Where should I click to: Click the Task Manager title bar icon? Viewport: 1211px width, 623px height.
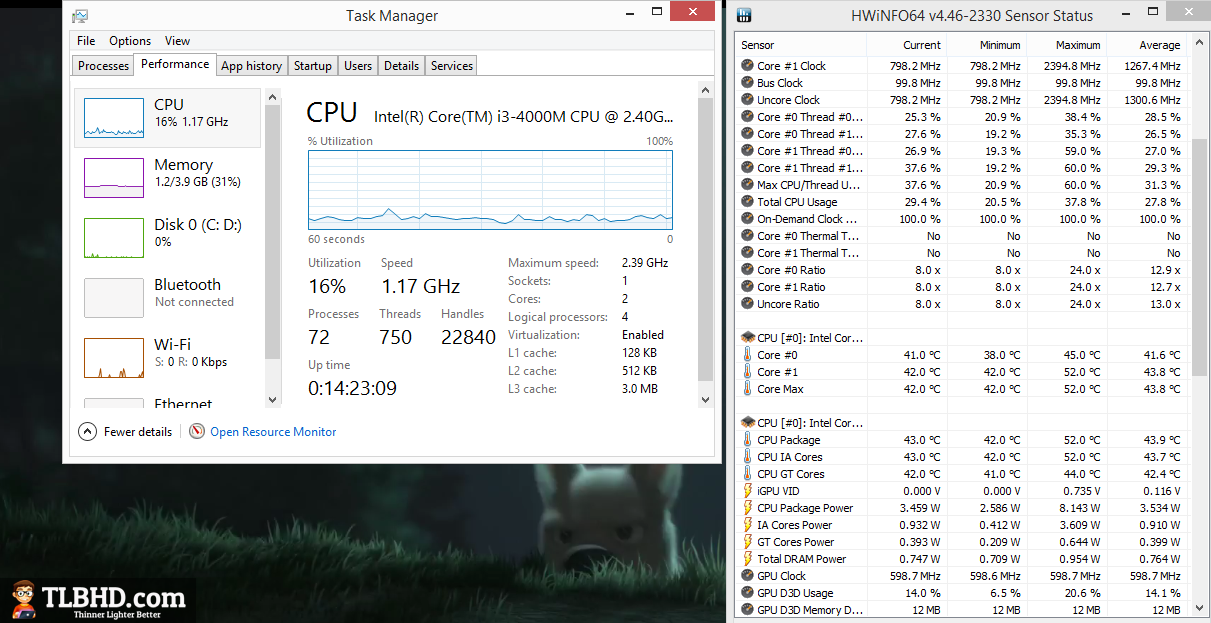80,15
